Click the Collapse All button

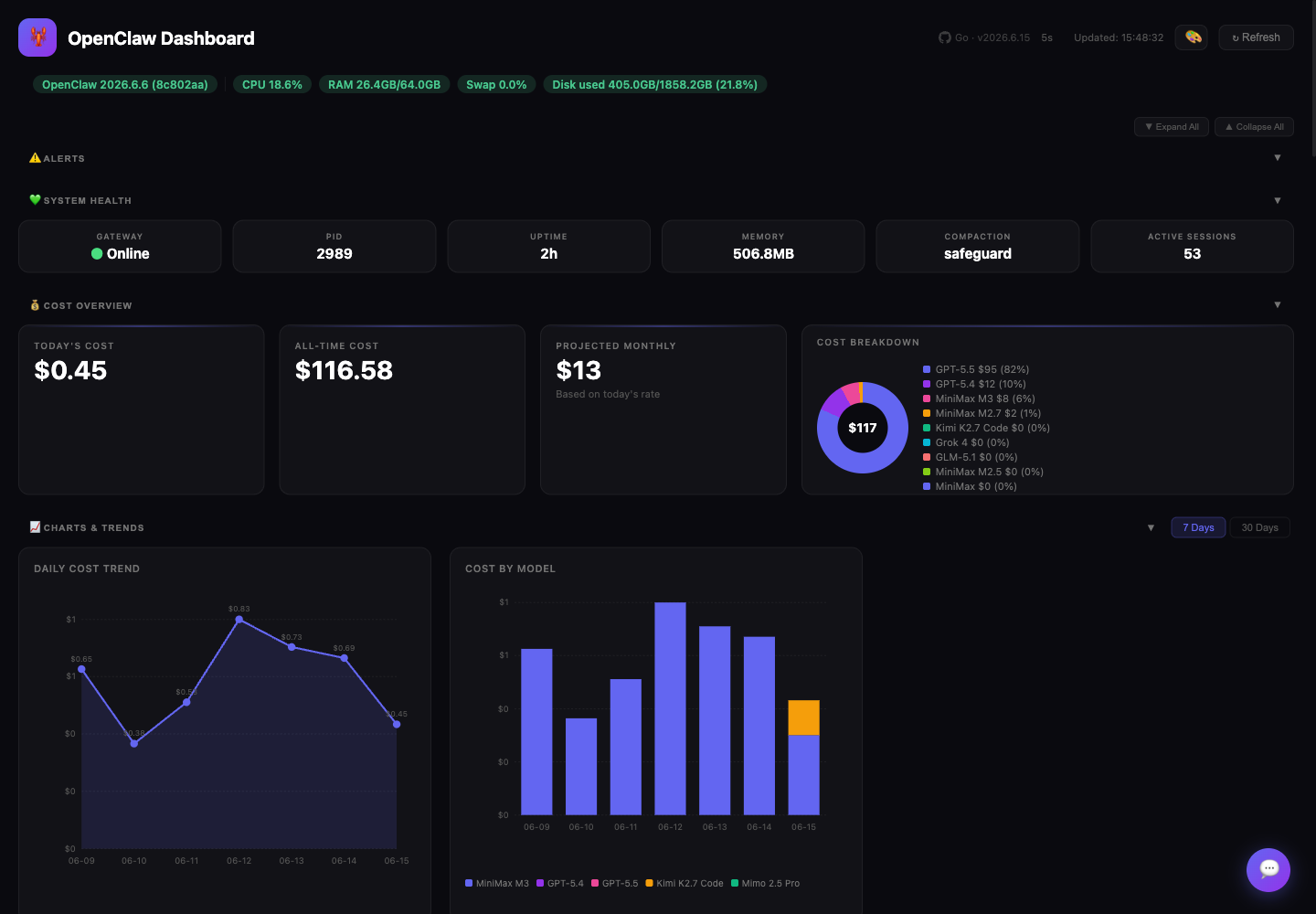point(1254,127)
